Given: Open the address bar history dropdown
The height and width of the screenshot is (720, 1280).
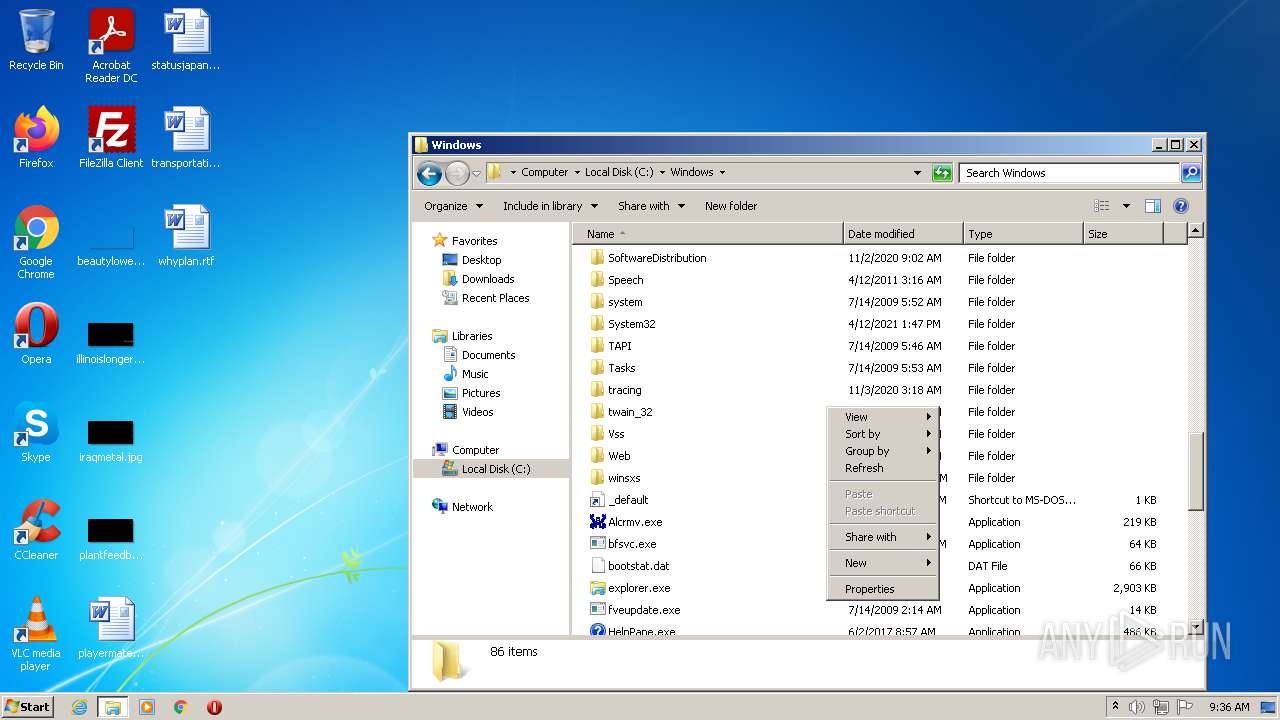Looking at the screenshot, I should pyautogui.click(x=917, y=173).
